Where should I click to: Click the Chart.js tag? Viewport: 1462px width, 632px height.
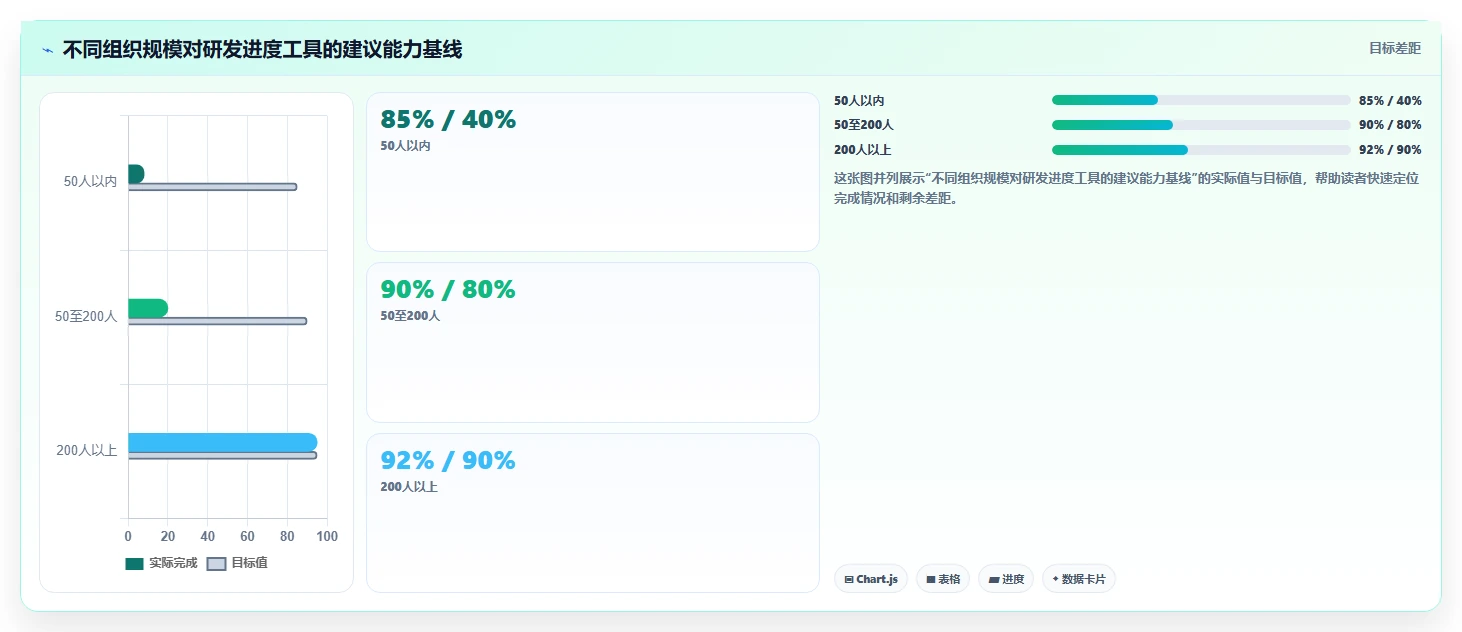point(871,579)
